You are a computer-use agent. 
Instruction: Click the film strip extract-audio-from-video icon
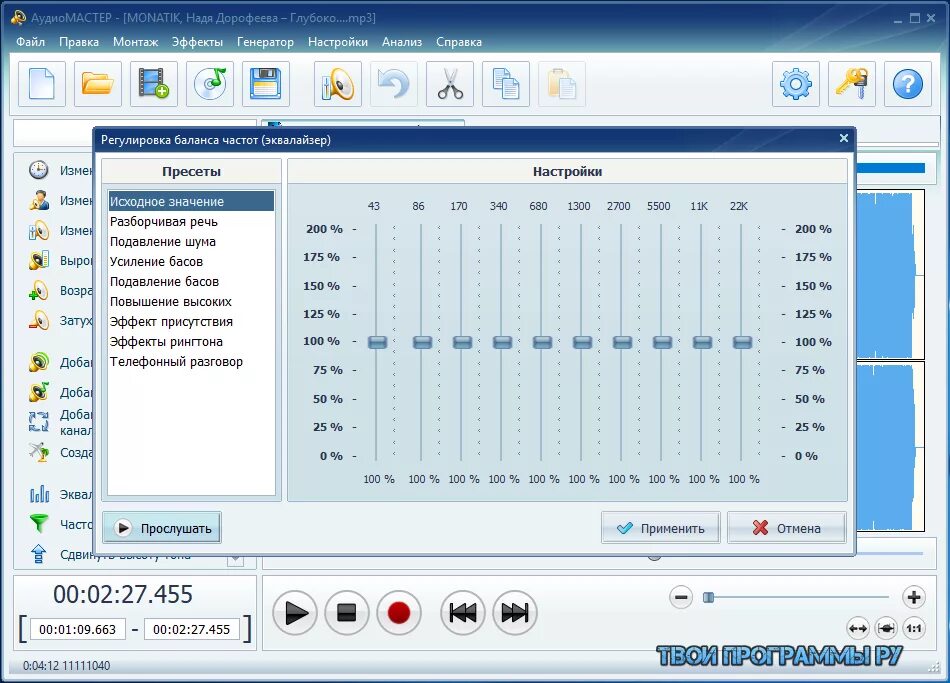pos(154,84)
